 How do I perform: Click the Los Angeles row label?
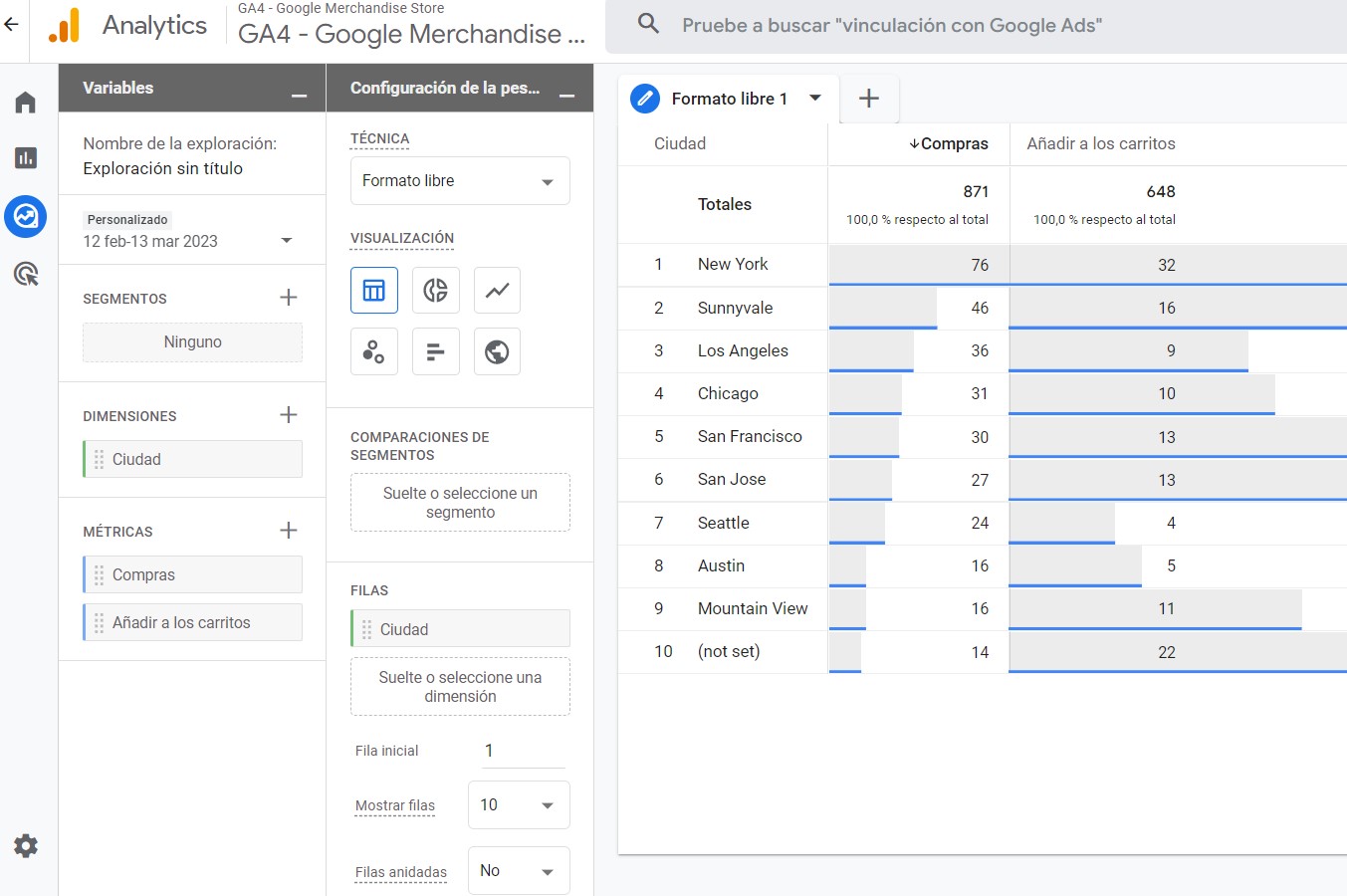pos(743,350)
